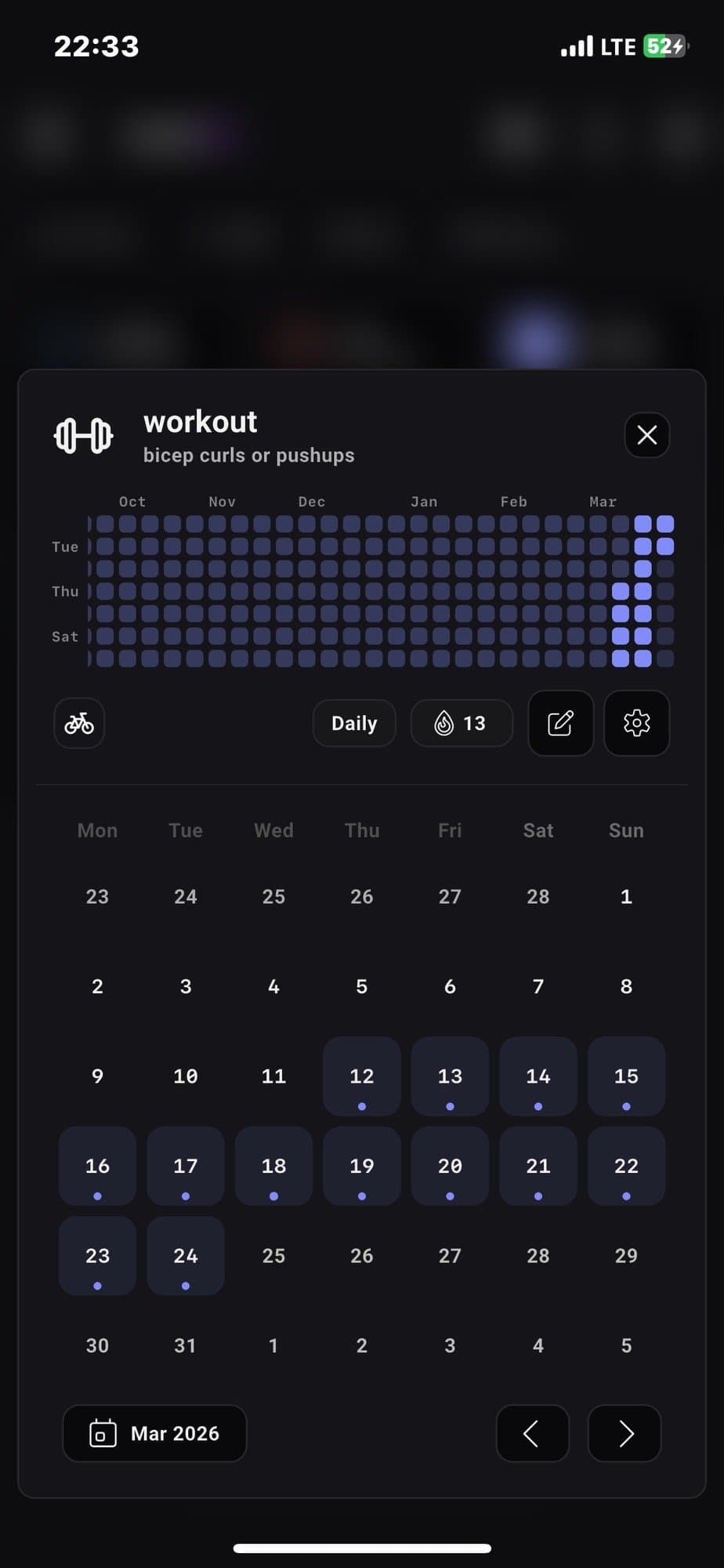Toggle completion for March 12
Viewport: 724px width, 1568px height.
pyautogui.click(x=362, y=1076)
